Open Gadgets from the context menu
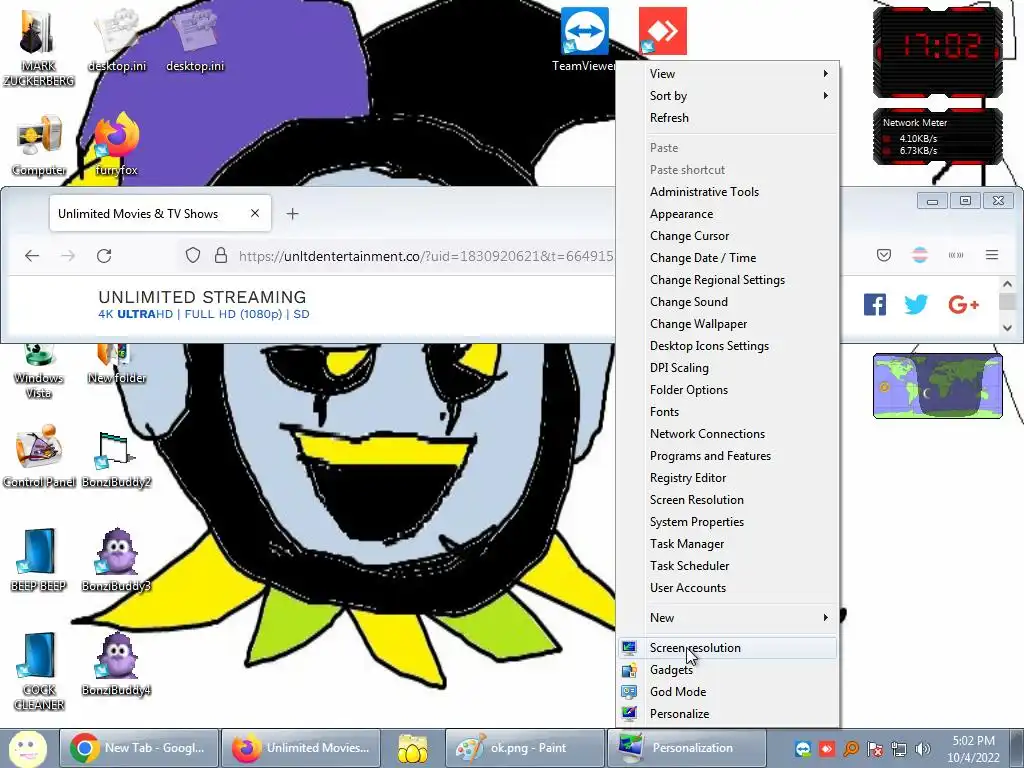 tap(728, 670)
